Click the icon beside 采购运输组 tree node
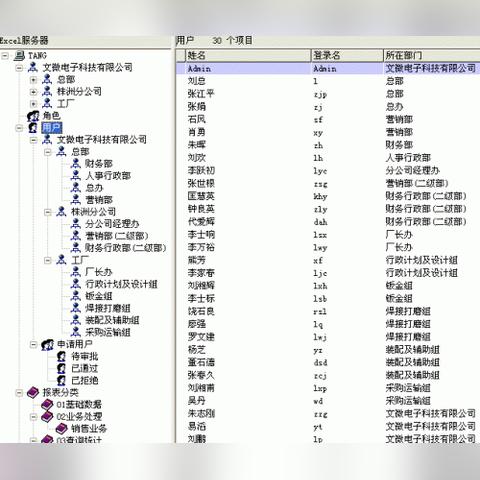 coord(76,332)
